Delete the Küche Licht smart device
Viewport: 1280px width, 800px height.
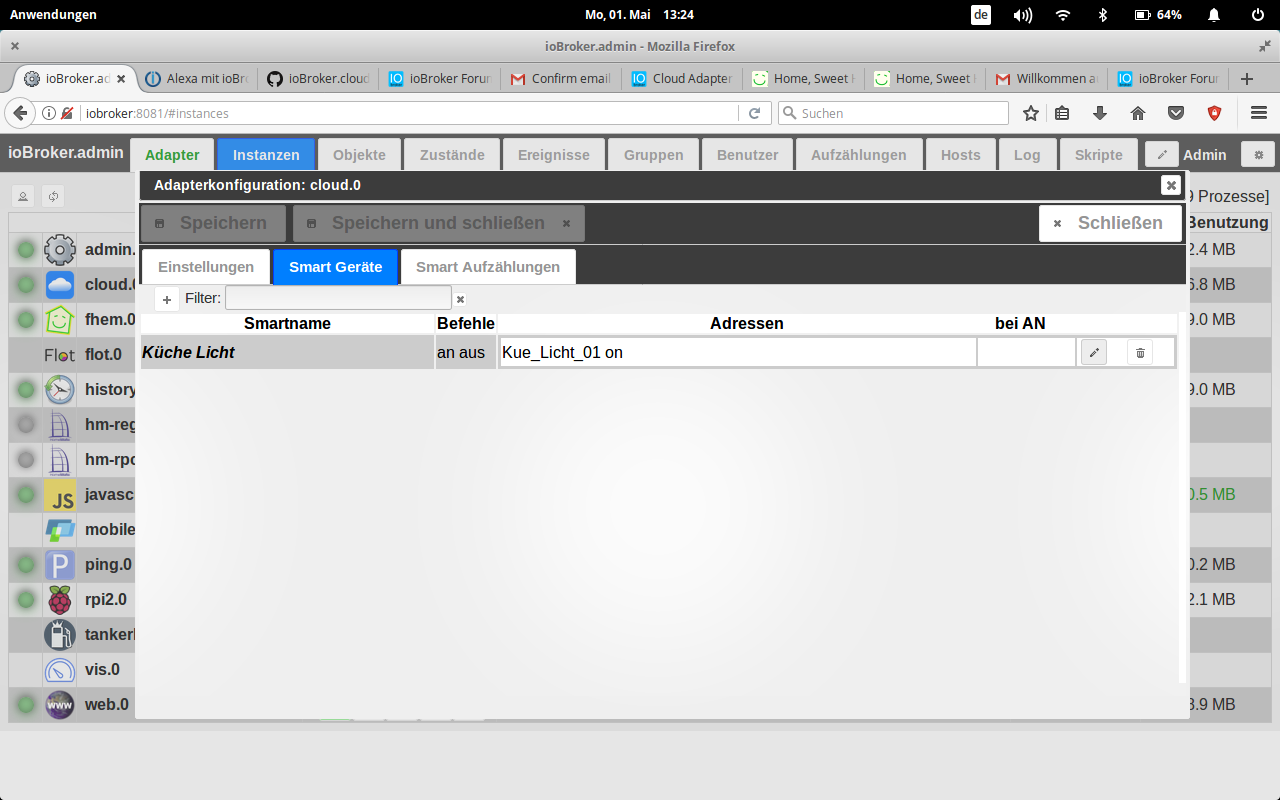[x=1140, y=352]
